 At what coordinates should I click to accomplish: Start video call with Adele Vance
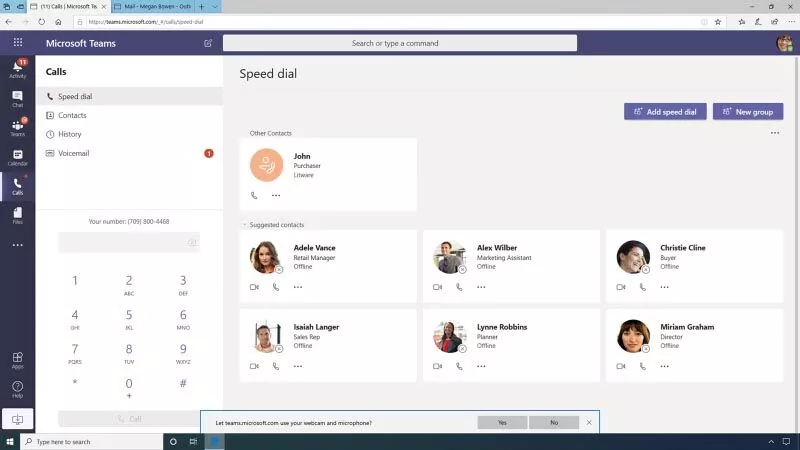[x=254, y=287]
